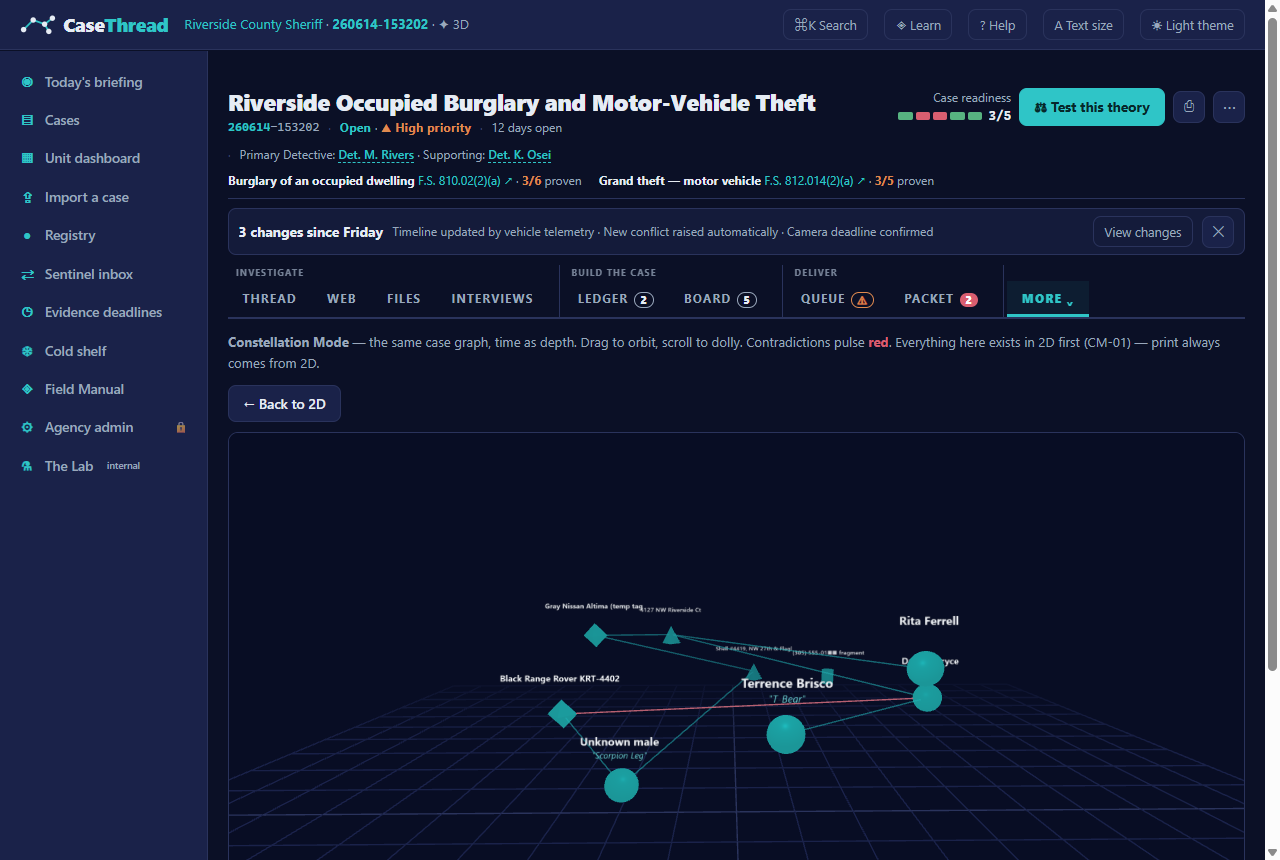Open the Det. M. Rivers link
Screen dimensions: 1280x860
click(376, 155)
